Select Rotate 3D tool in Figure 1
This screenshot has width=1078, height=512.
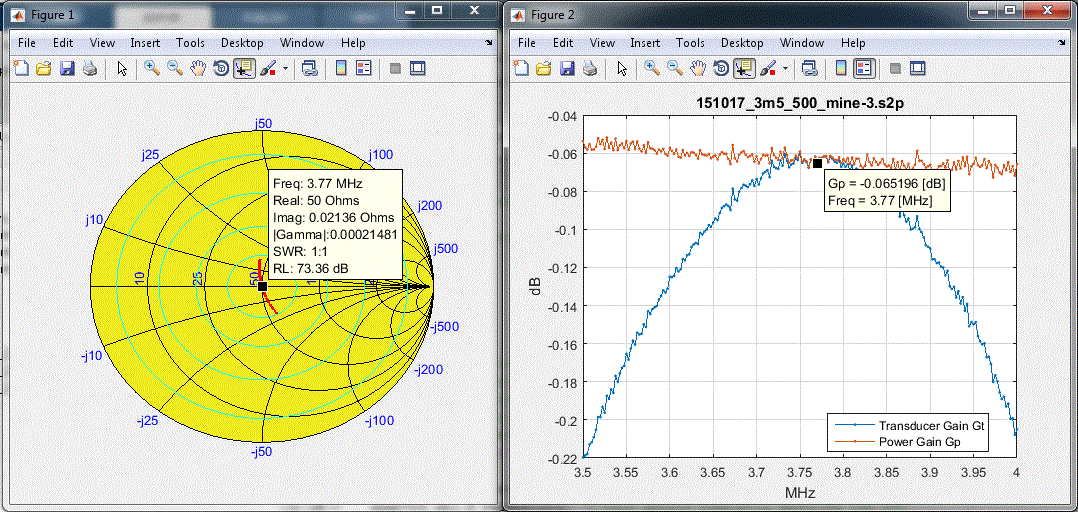tap(221, 69)
